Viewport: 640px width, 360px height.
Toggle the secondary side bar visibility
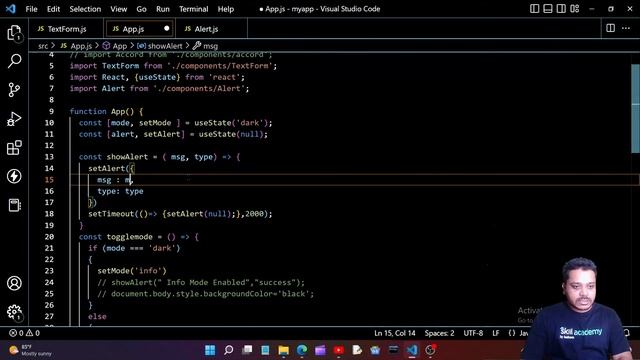tap(561, 9)
